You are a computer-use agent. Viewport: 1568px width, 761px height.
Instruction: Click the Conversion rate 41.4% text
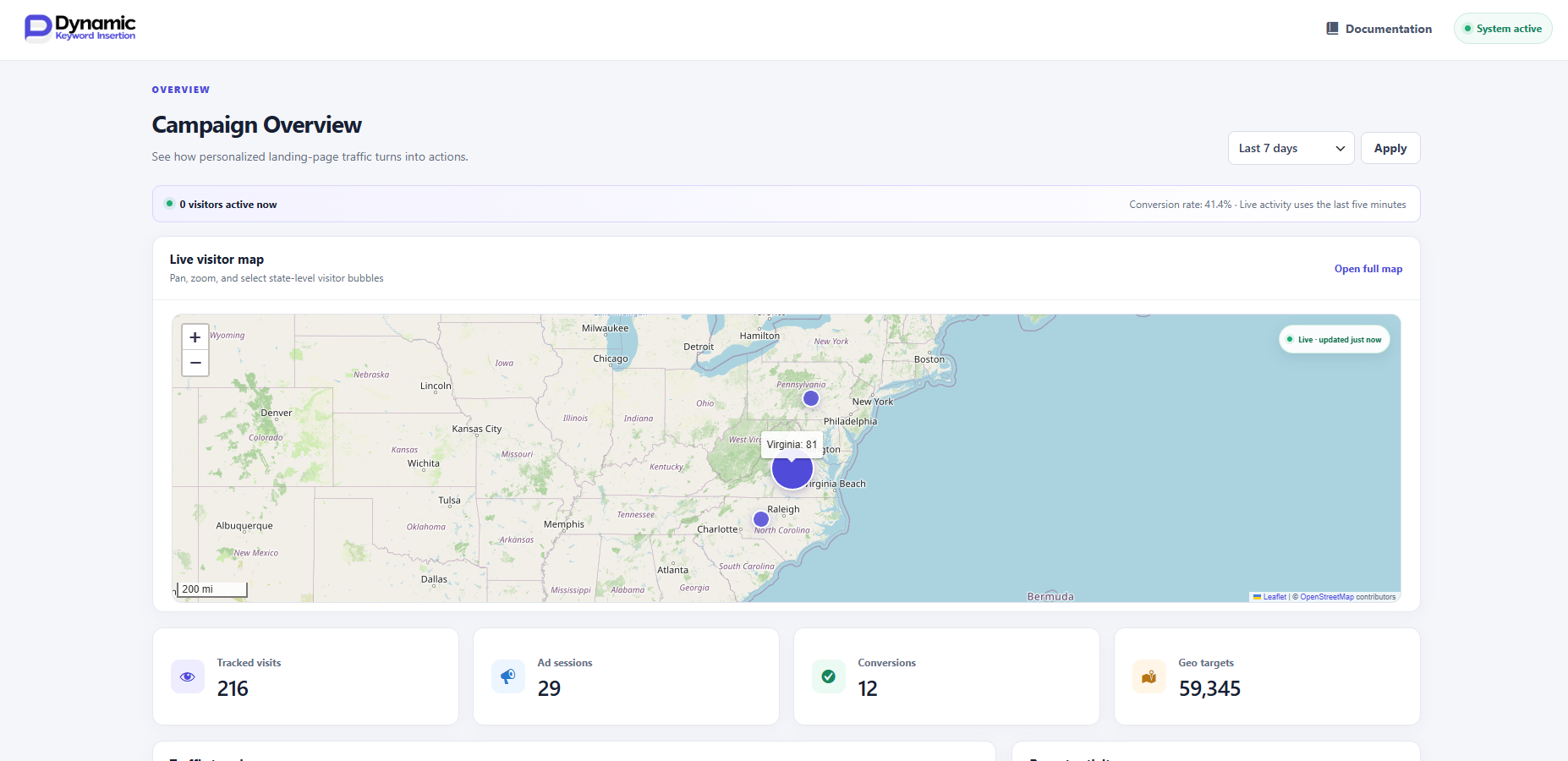(x=1181, y=205)
